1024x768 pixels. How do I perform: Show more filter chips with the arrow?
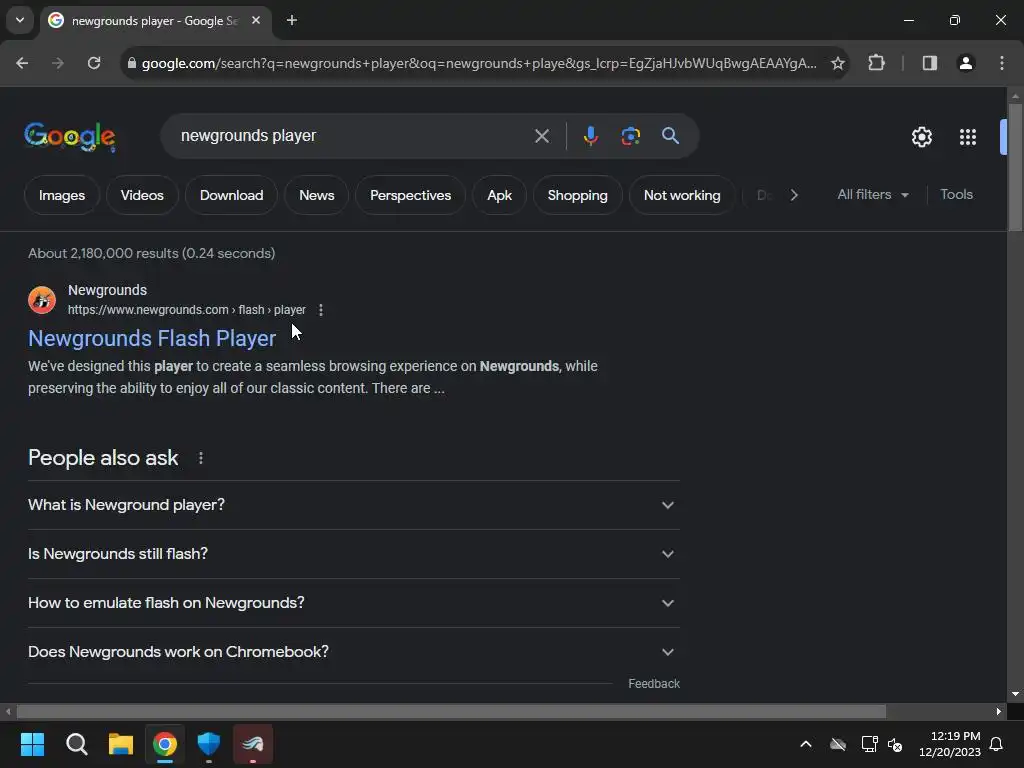793,195
